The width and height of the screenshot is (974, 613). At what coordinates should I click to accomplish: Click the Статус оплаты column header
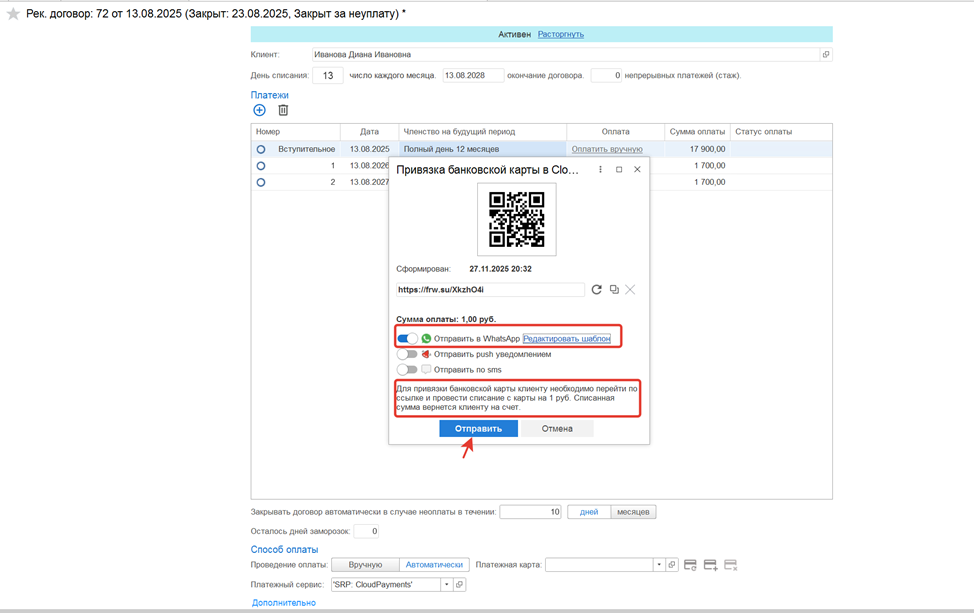click(x=781, y=132)
